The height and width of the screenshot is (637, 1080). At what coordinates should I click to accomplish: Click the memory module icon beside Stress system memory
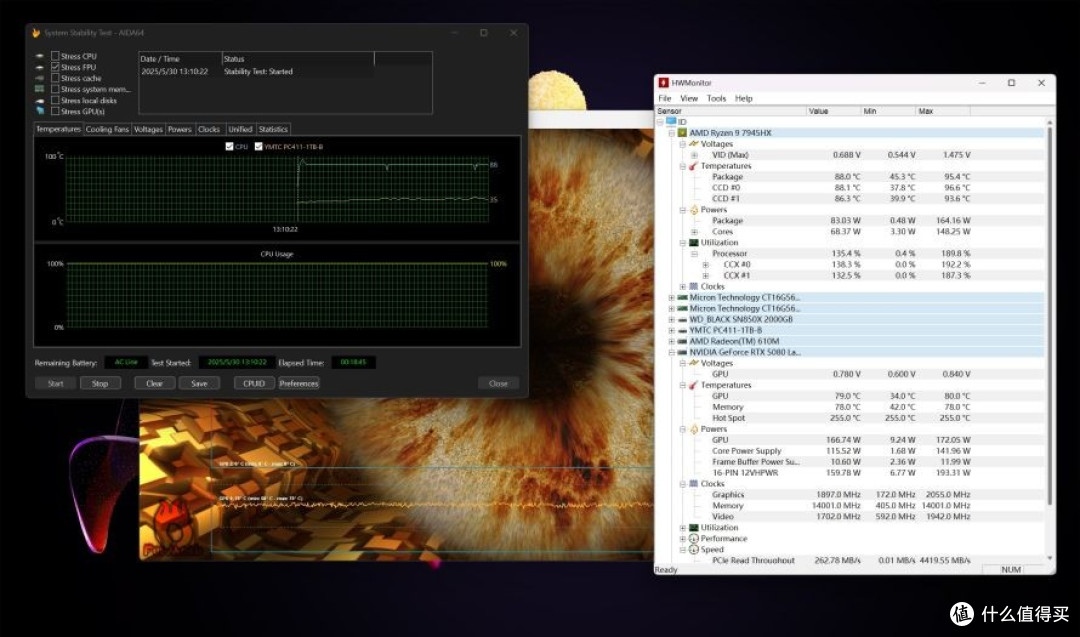click(39, 89)
